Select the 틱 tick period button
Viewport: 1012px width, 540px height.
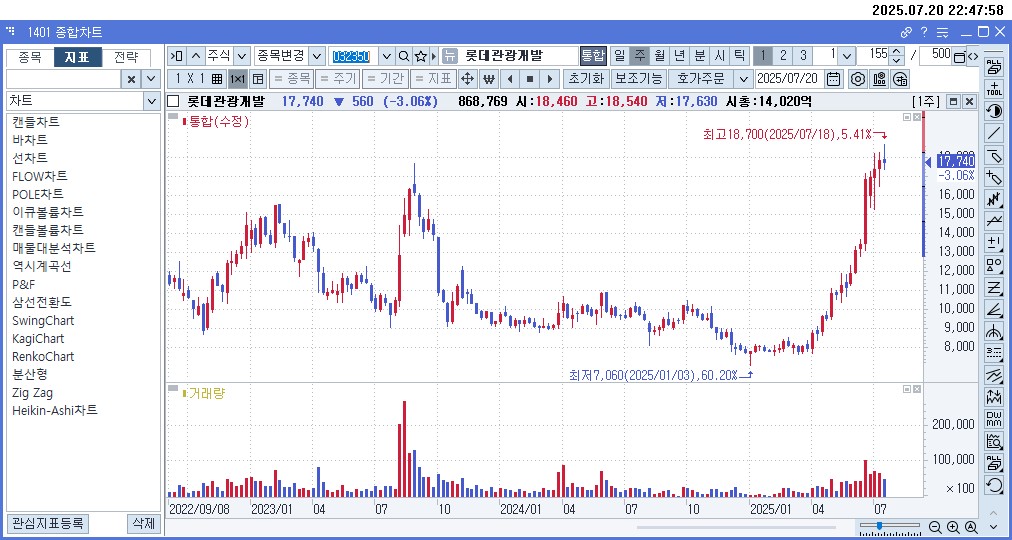tap(740, 55)
